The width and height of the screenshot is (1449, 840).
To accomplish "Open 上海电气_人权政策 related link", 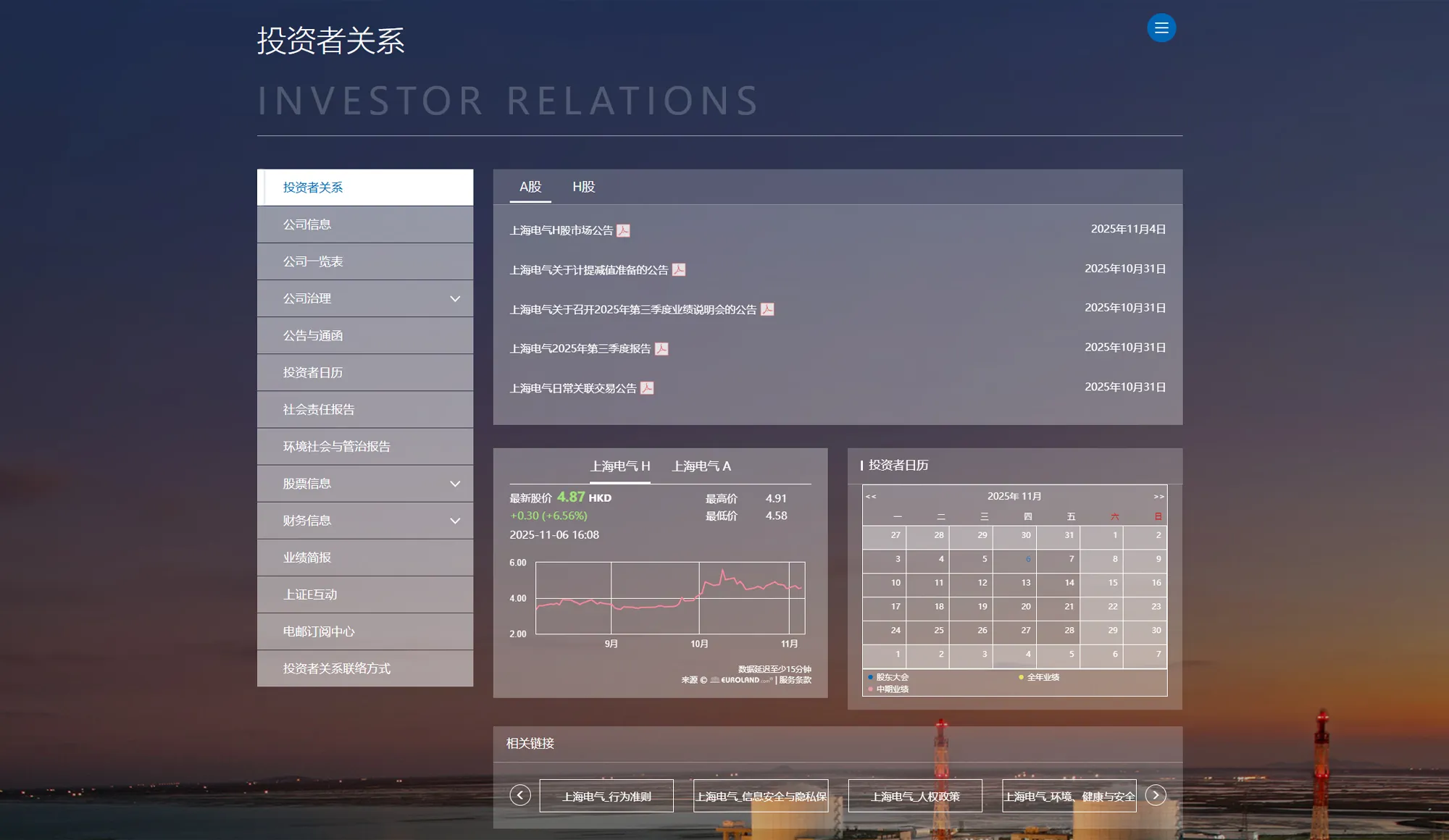I will point(914,796).
